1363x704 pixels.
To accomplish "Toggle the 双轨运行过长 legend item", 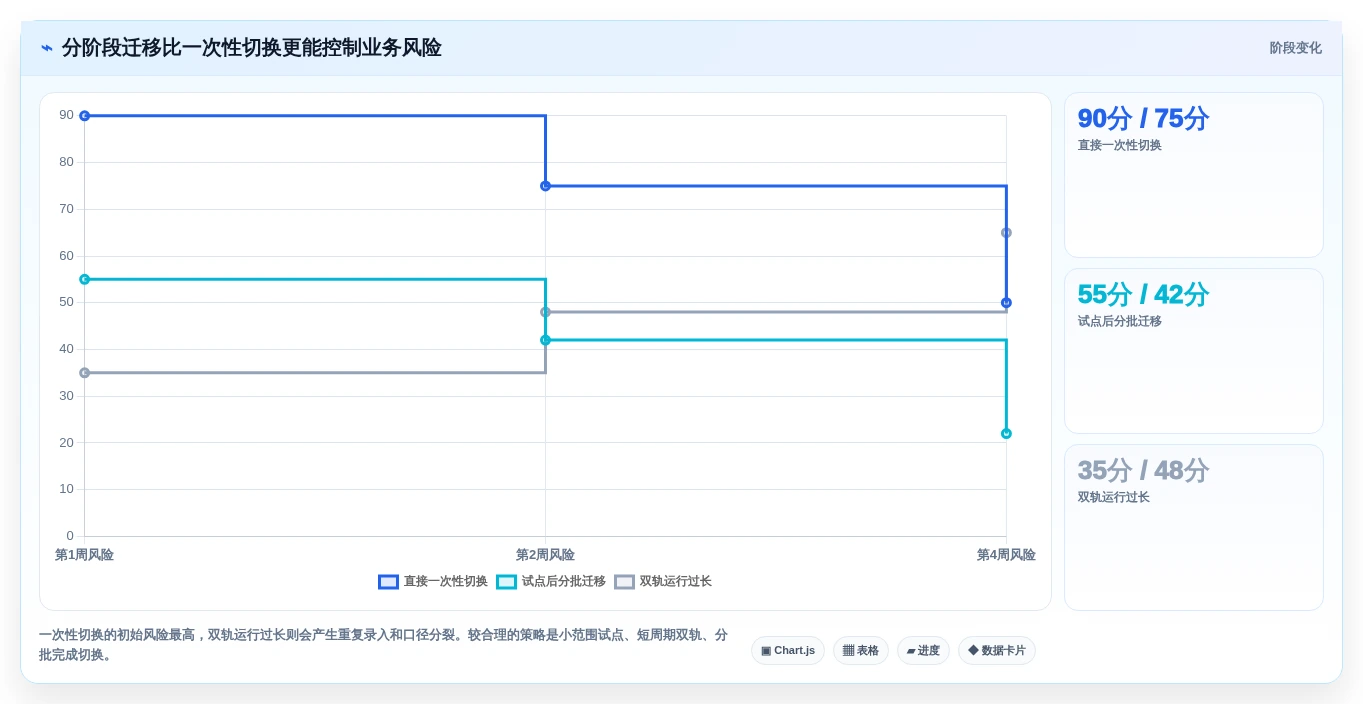I will point(663,581).
